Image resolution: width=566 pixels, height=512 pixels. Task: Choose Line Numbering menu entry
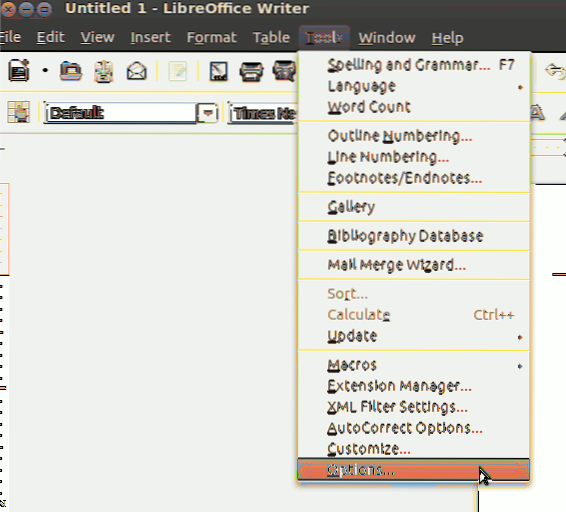414,157
